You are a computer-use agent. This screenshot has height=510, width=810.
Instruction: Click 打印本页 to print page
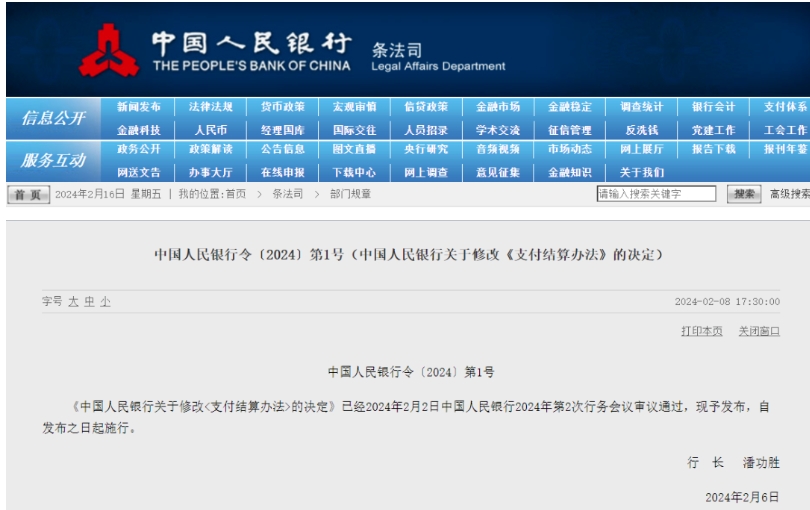pyautogui.click(x=701, y=331)
